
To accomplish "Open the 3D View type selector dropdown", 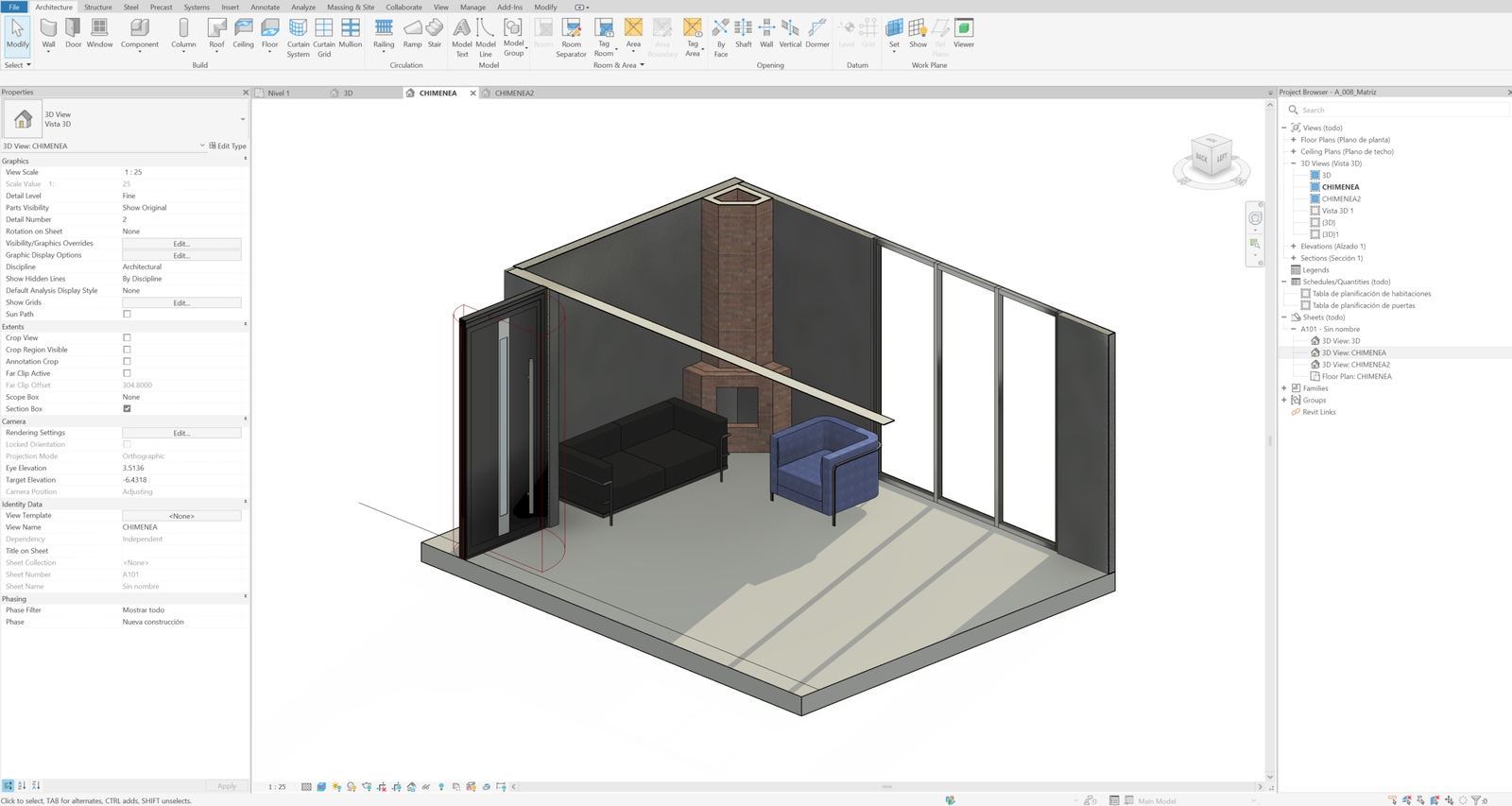I will [x=243, y=119].
